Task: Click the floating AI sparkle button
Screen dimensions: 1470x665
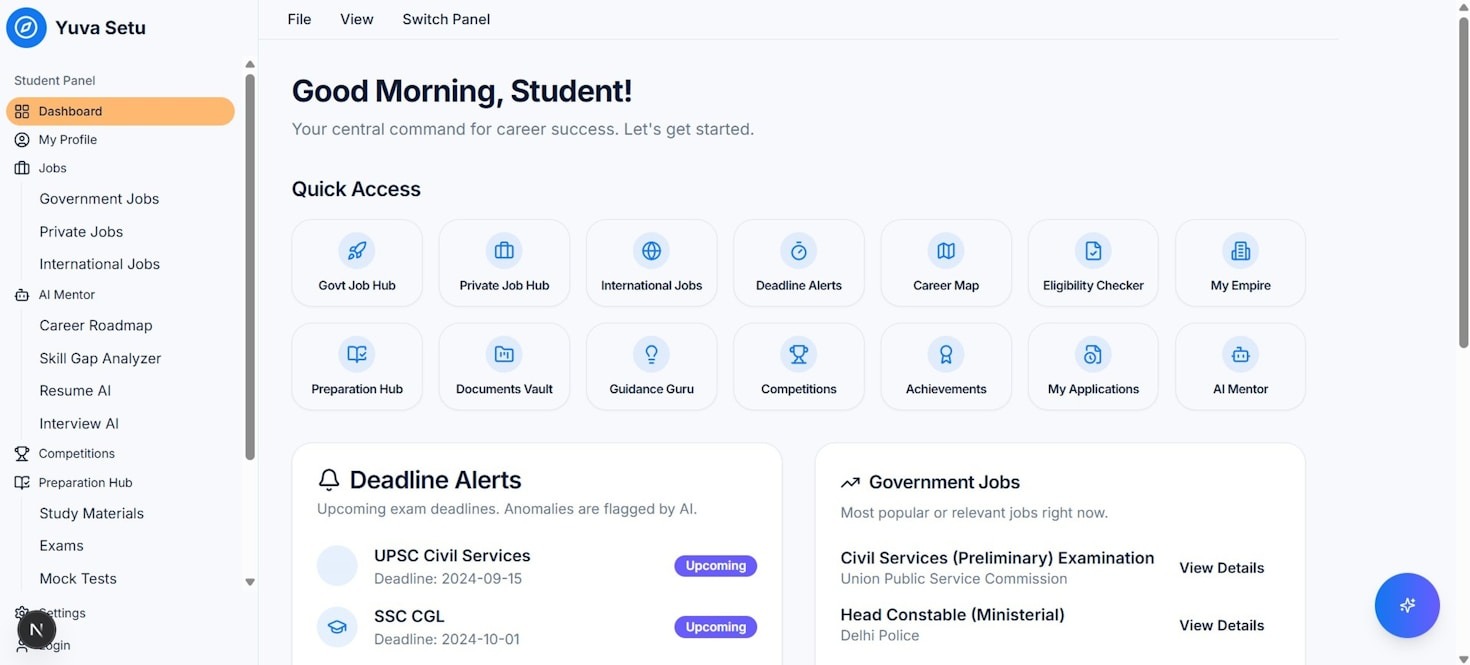Action: click(x=1407, y=605)
